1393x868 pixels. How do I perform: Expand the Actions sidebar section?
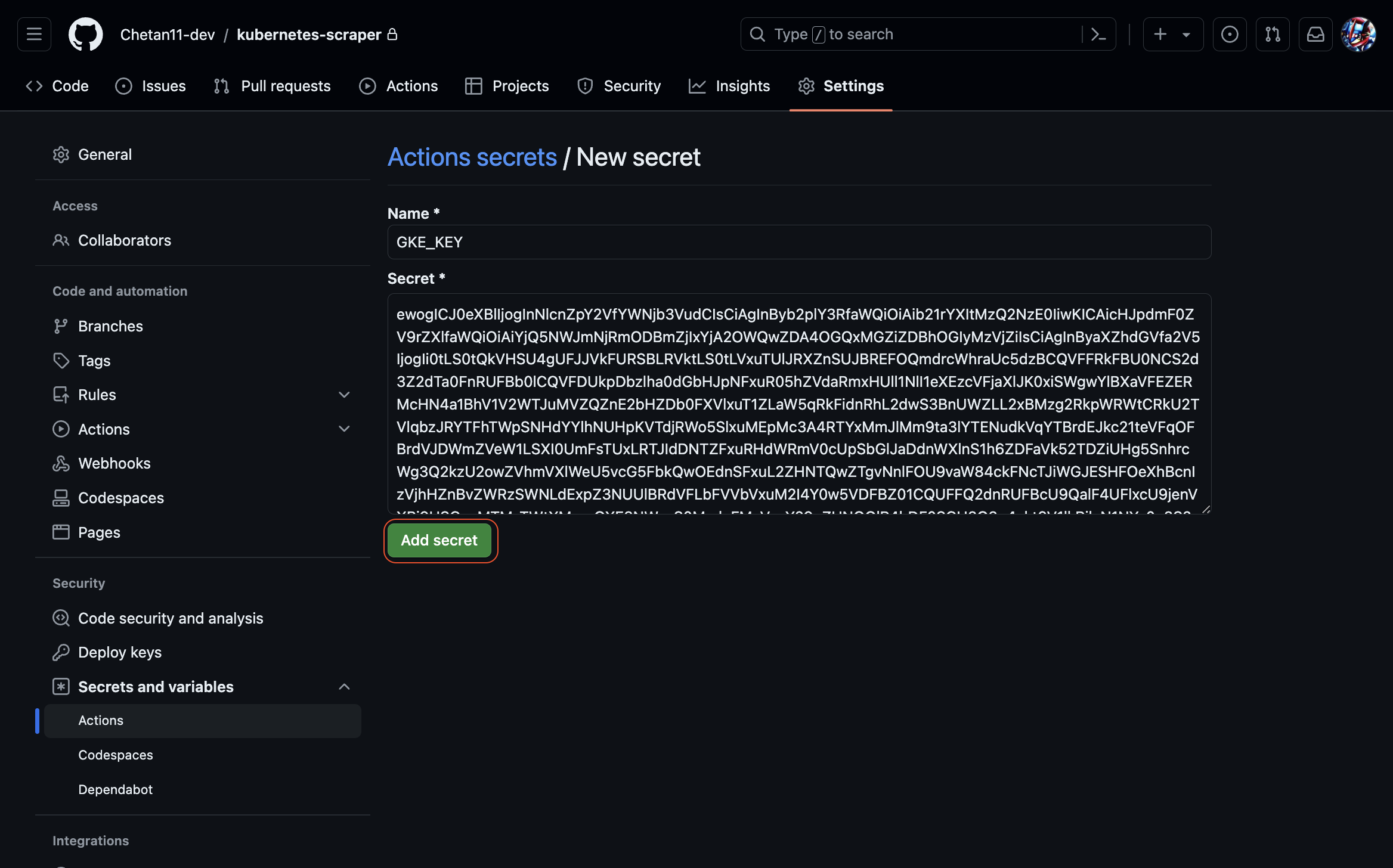coord(344,429)
